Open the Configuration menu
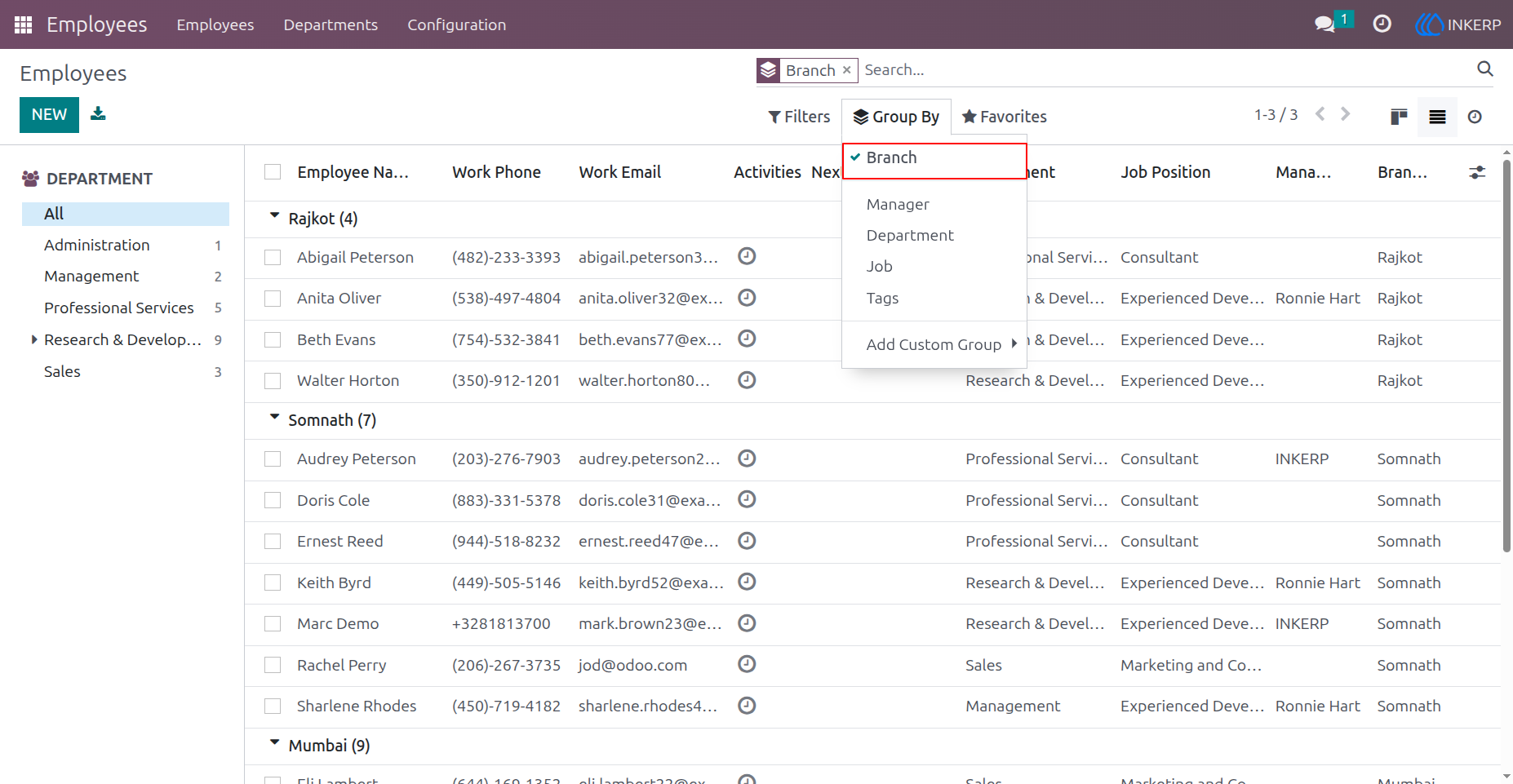 pyautogui.click(x=457, y=24)
